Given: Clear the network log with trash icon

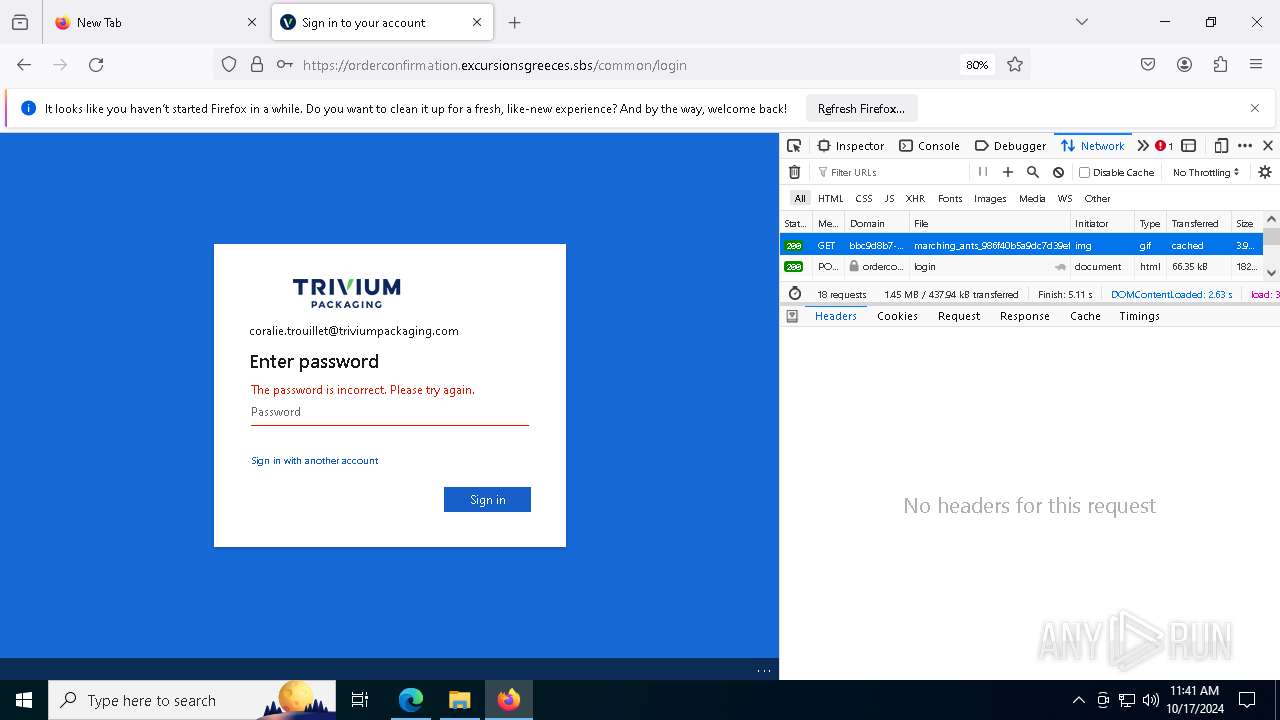Looking at the screenshot, I should point(794,172).
